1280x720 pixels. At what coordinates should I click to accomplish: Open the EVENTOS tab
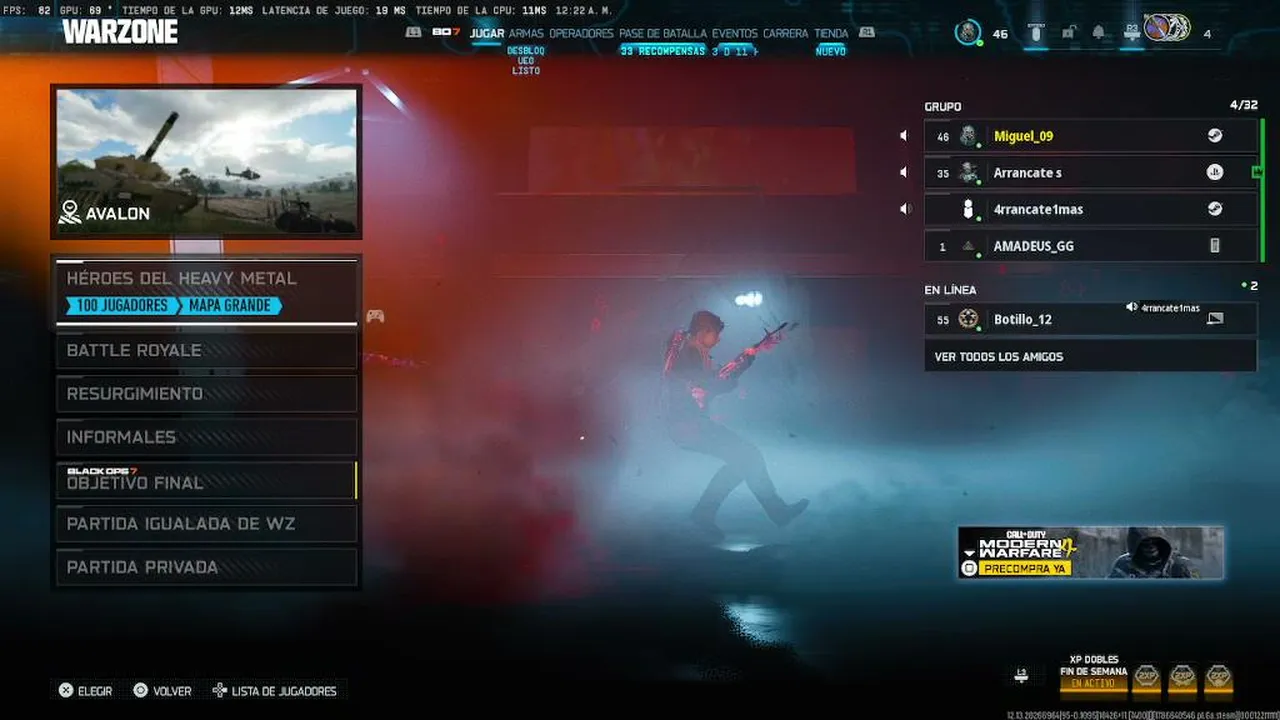pos(735,33)
